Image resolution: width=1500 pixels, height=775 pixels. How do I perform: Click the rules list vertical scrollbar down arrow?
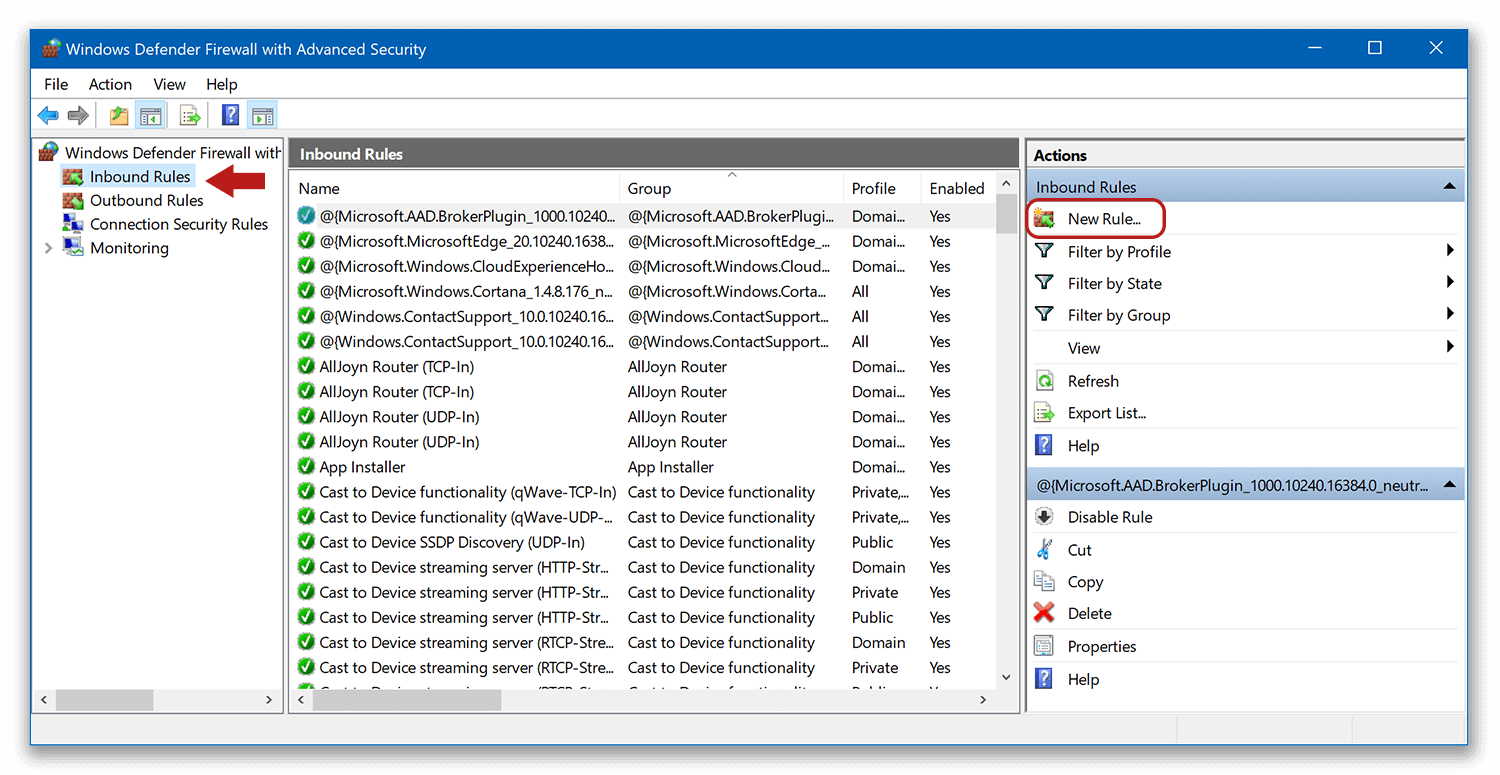pyautogui.click(x=1007, y=677)
